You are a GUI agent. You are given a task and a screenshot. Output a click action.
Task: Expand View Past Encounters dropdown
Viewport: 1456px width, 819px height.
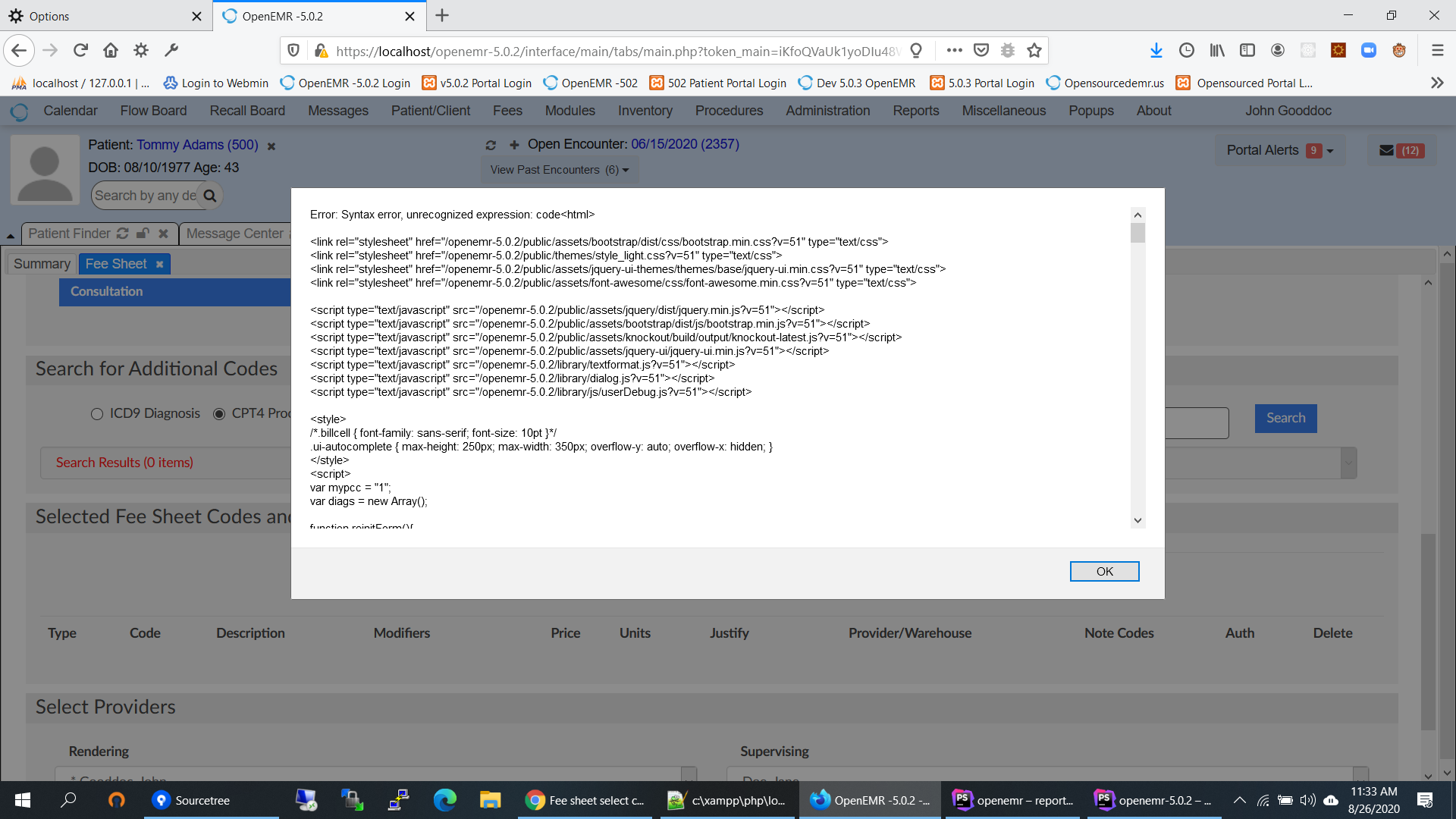pyautogui.click(x=559, y=169)
